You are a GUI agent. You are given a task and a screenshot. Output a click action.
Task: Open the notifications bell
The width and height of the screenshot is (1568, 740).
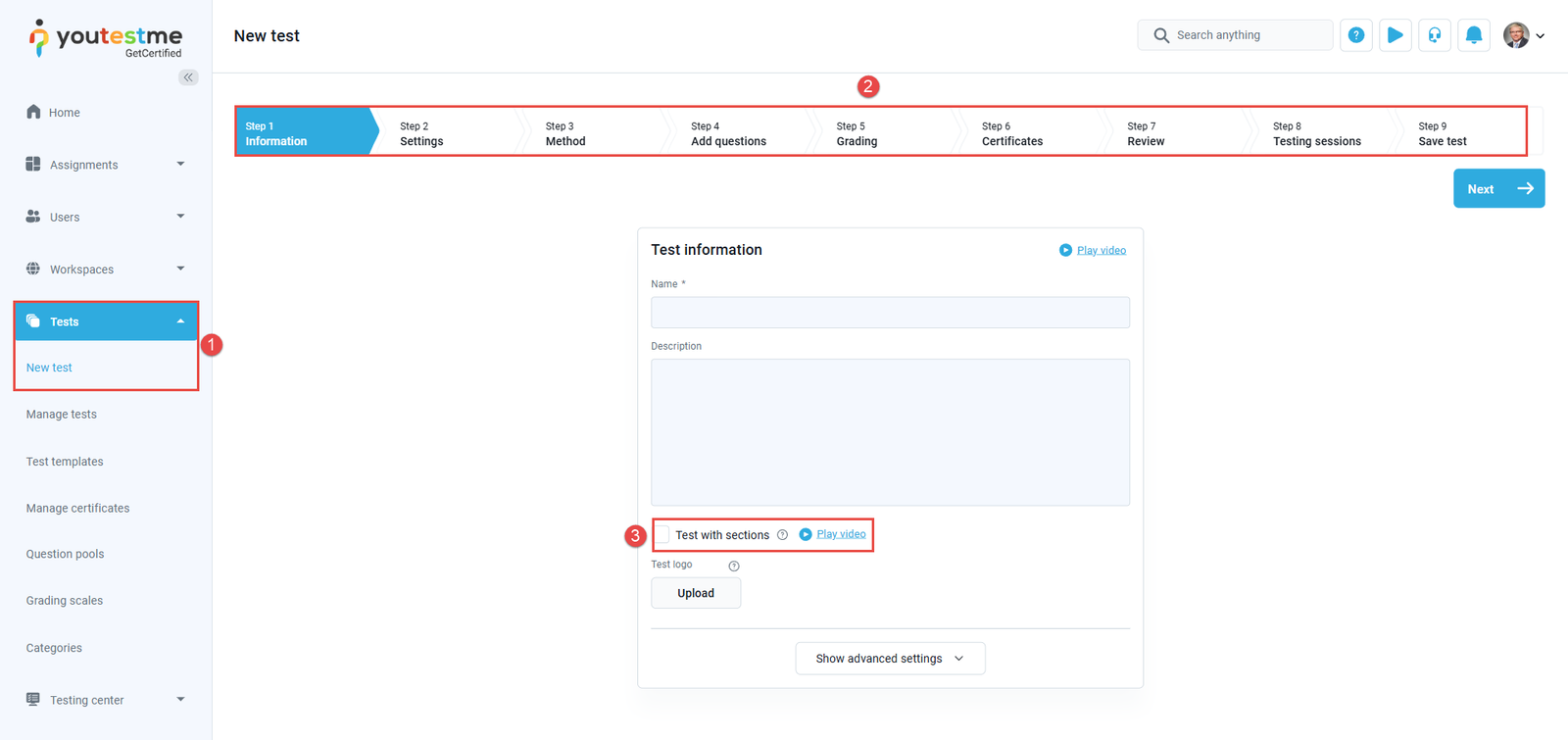coord(1473,35)
